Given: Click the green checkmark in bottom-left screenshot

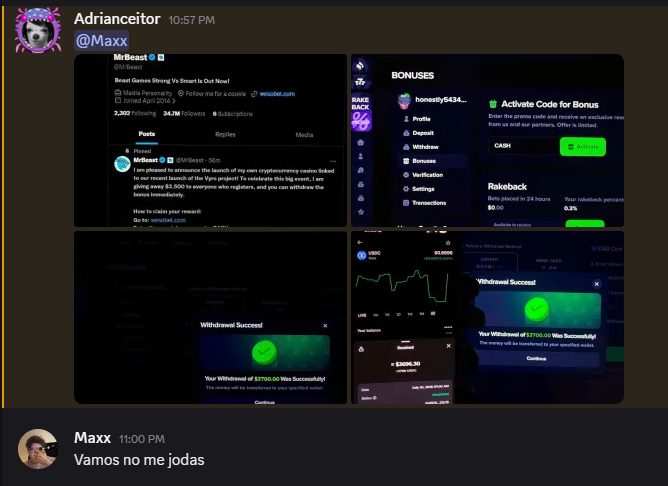Looking at the screenshot, I should tap(264, 352).
